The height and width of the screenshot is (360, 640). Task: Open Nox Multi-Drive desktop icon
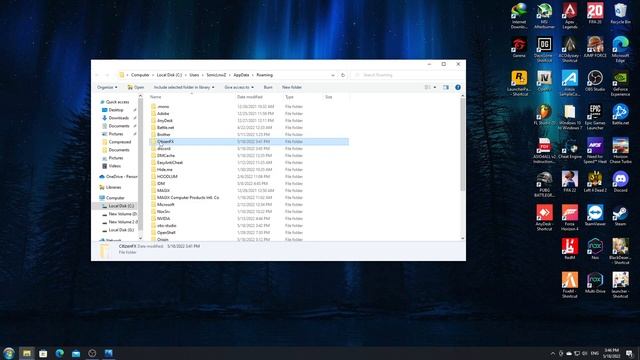595,283
